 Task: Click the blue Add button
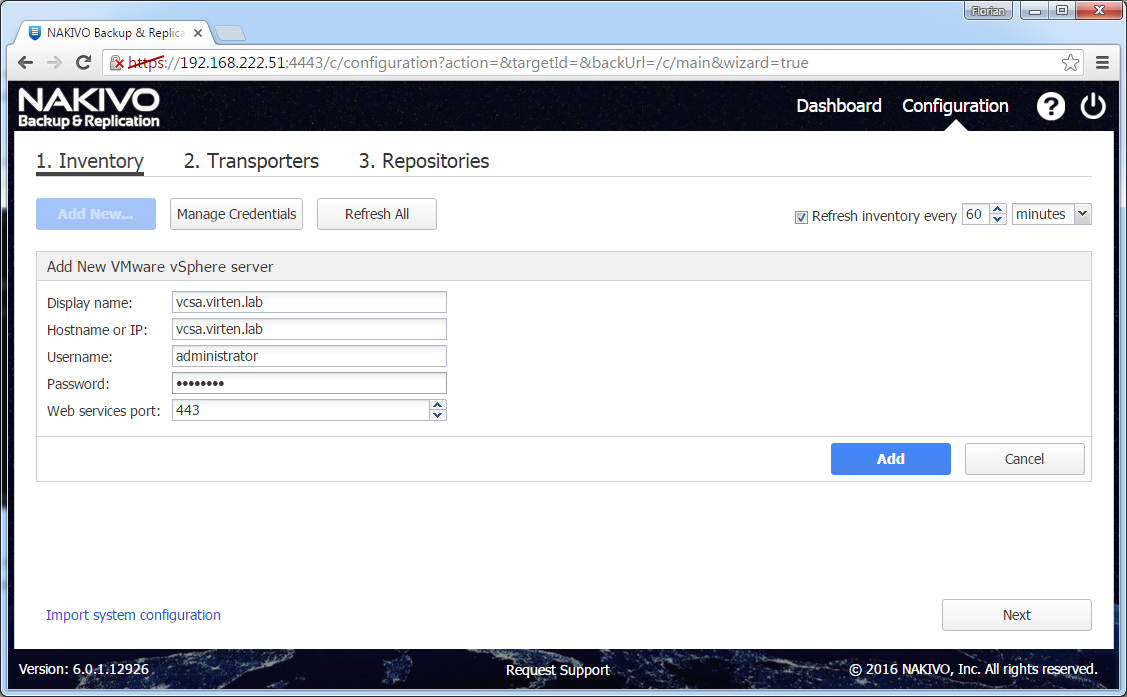tap(891, 459)
